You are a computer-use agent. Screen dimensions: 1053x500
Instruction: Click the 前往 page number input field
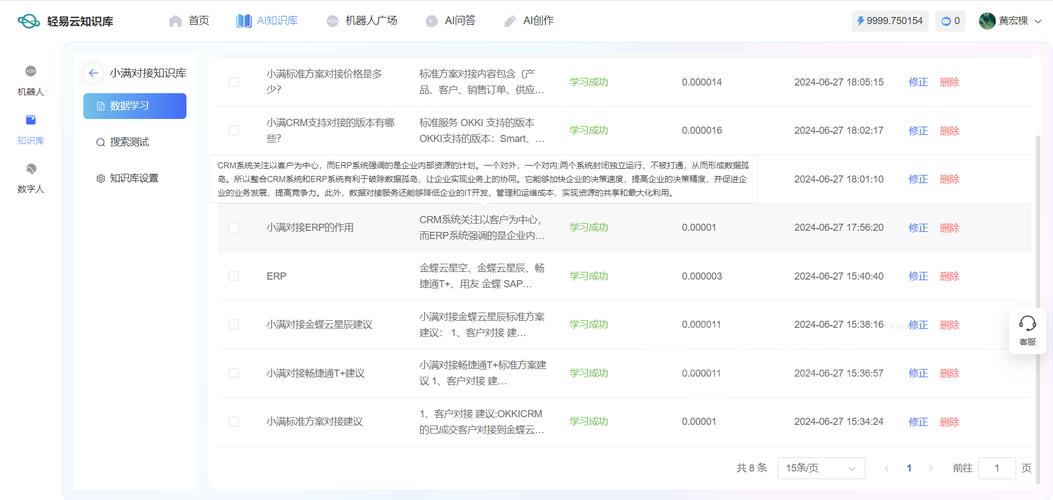tap(997, 468)
